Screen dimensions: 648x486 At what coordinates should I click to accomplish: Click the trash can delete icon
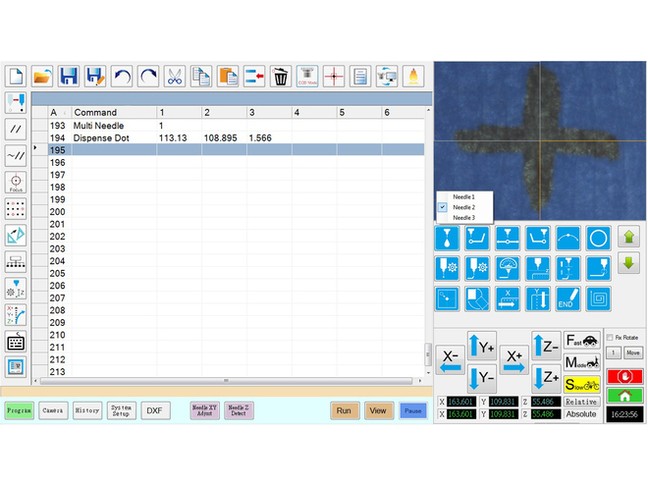pos(280,76)
